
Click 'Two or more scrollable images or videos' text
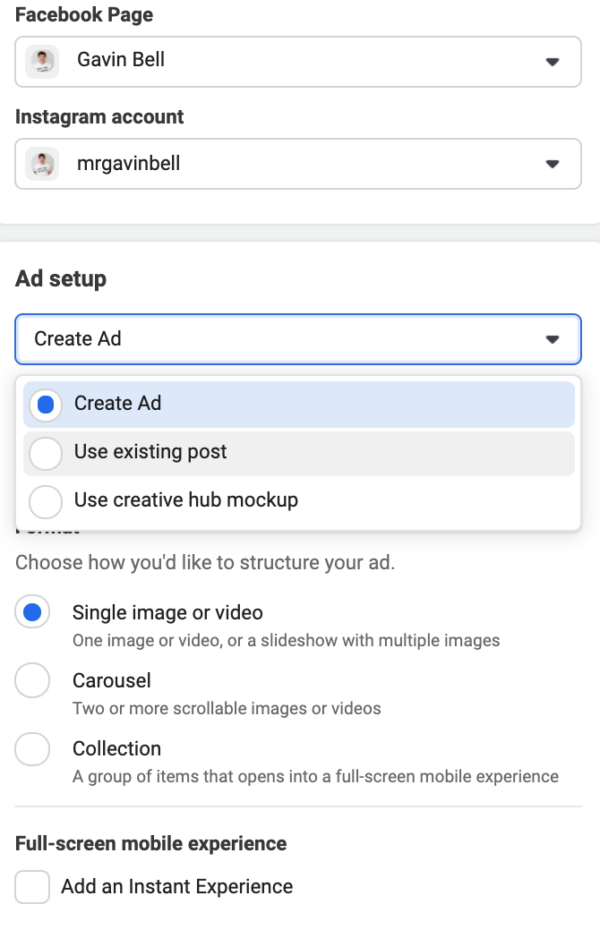point(227,708)
